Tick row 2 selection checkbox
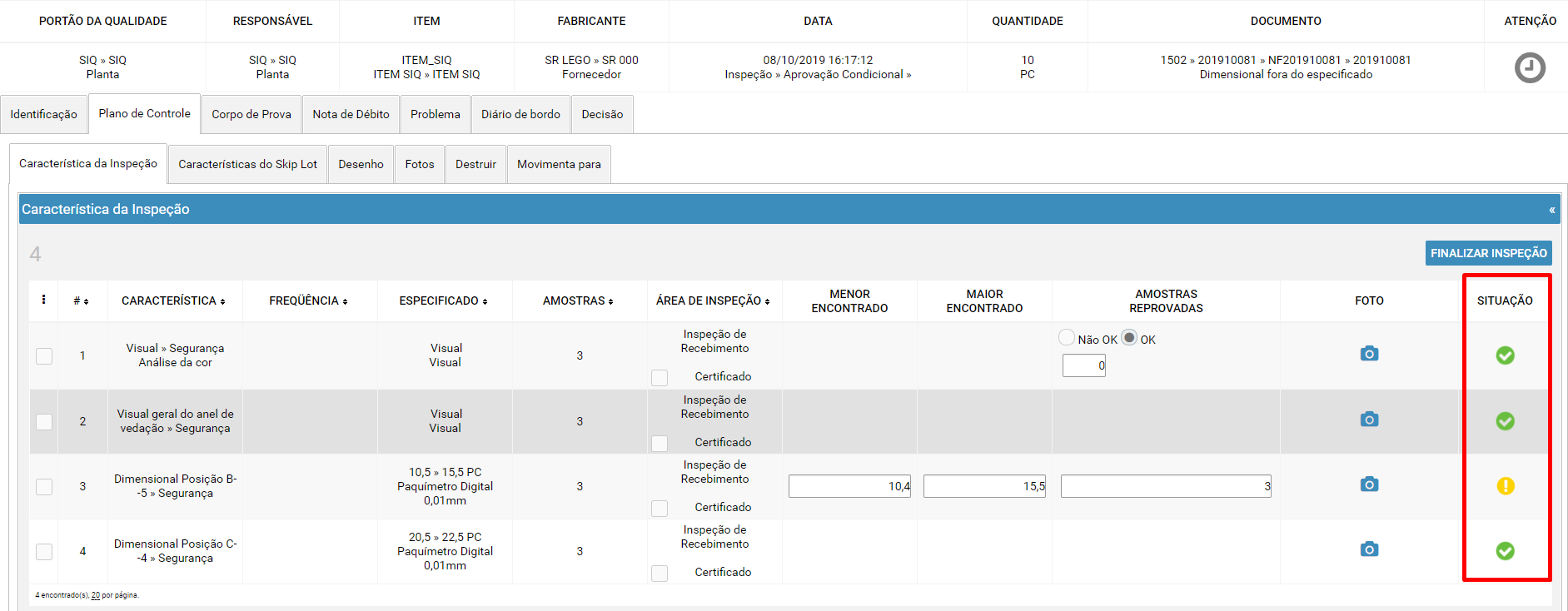1568x611 pixels. [44, 422]
